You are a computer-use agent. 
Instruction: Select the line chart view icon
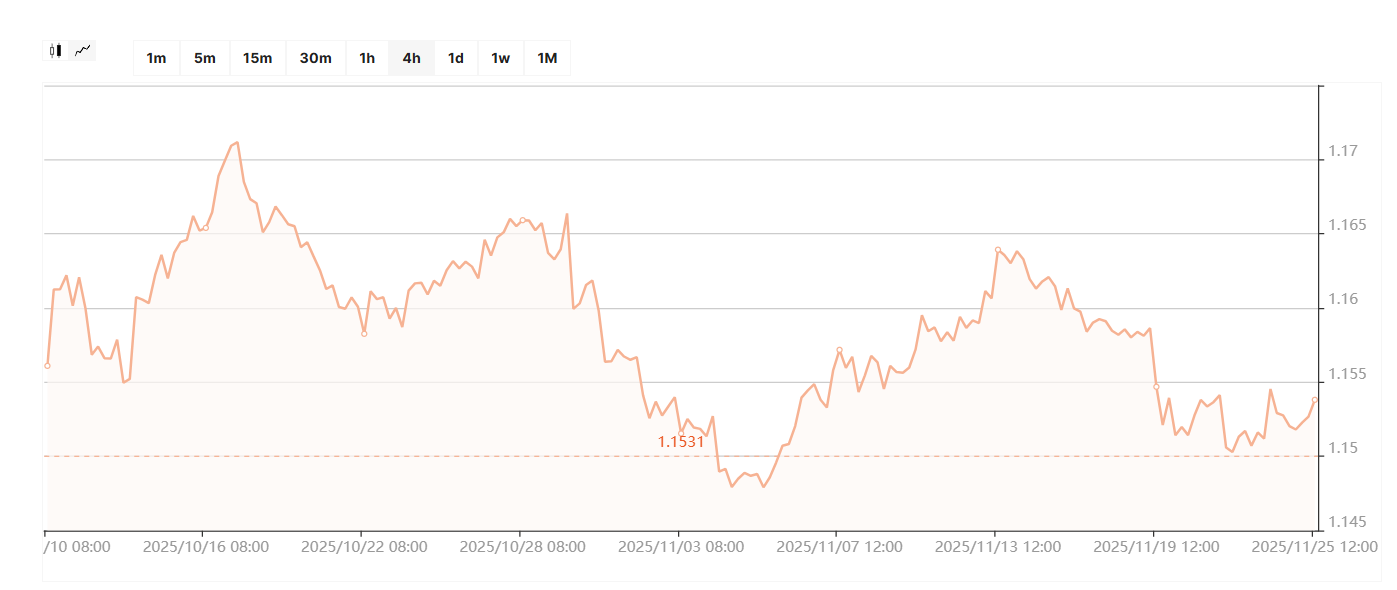(83, 50)
